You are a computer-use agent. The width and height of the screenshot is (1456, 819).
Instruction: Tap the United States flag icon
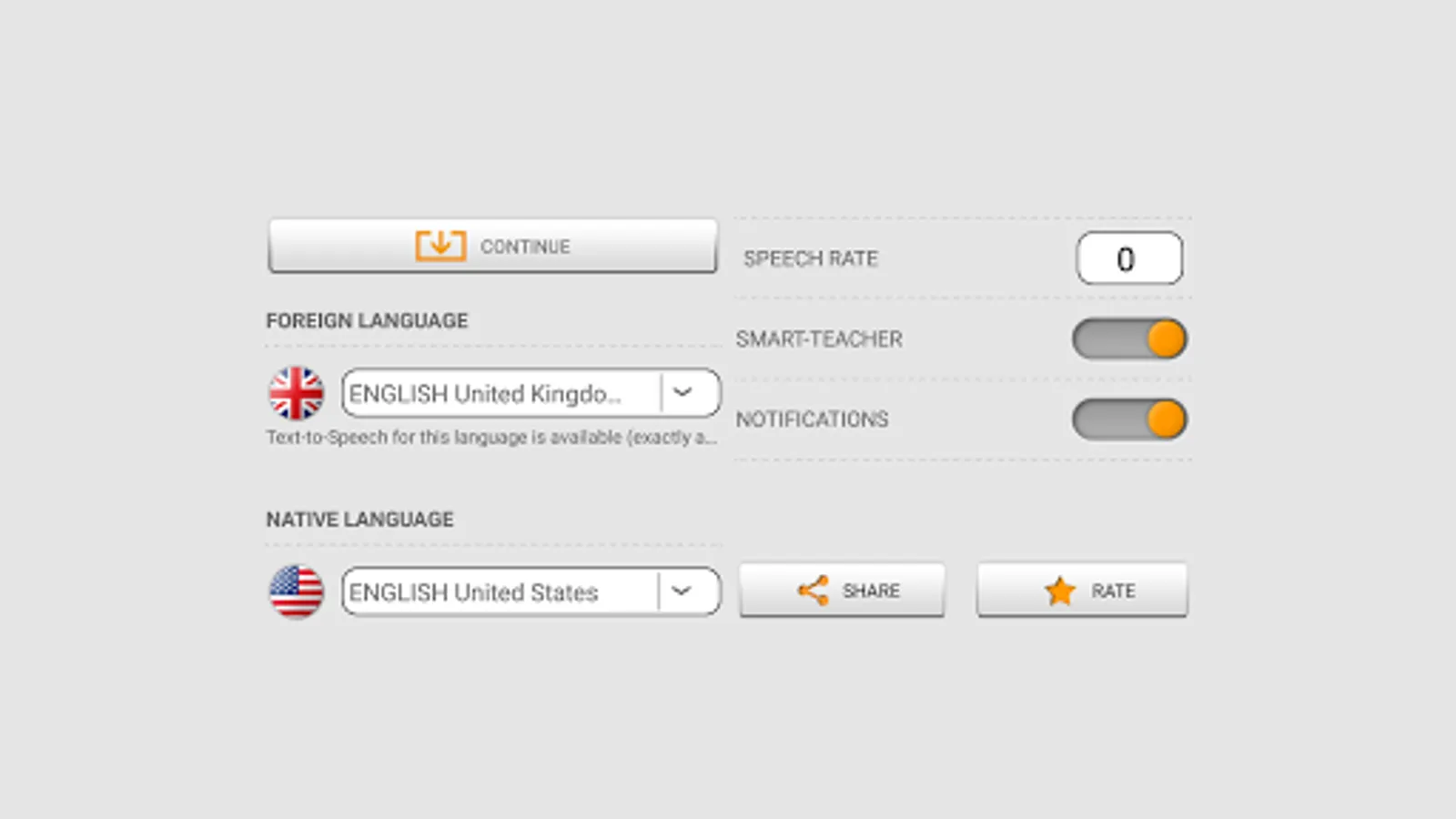[296, 591]
